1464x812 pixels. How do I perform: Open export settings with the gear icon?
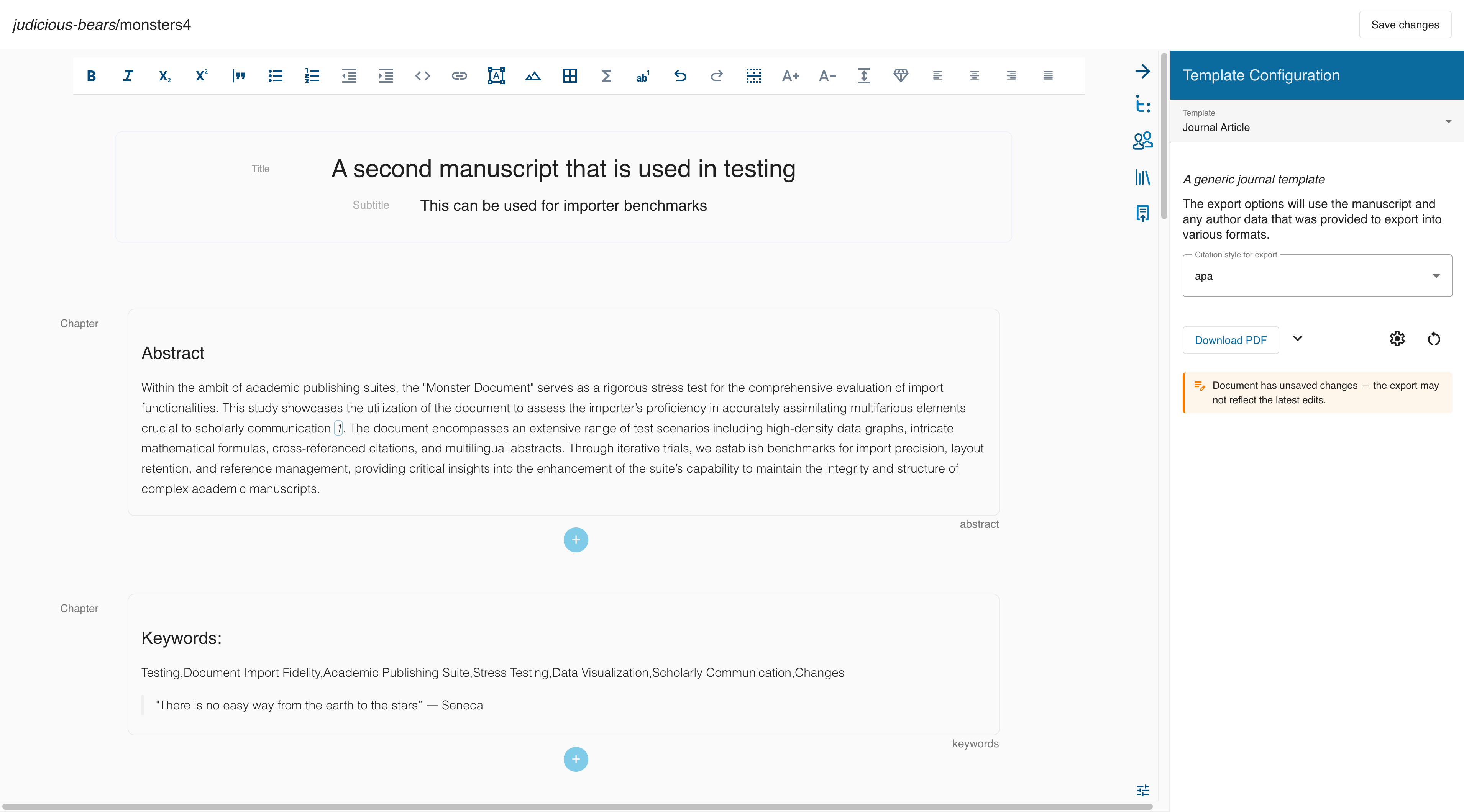click(1397, 339)
